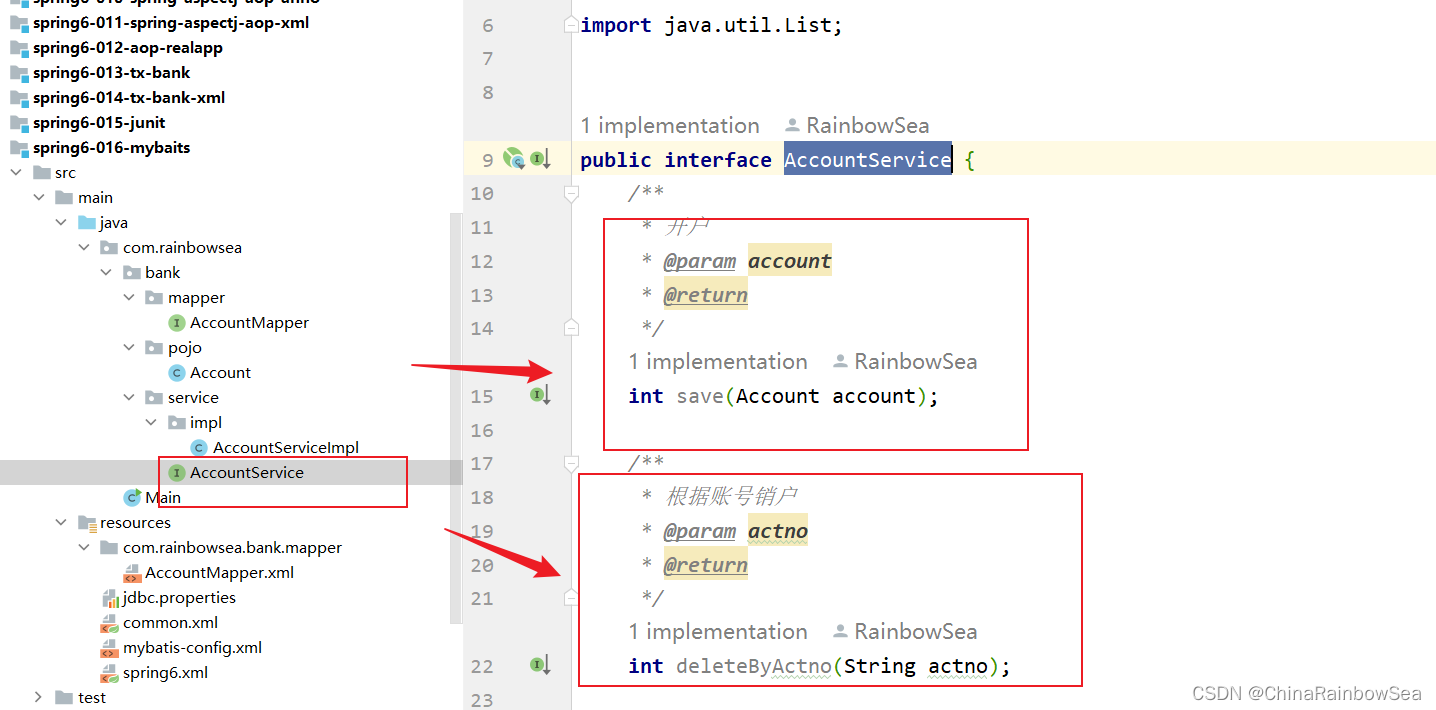Fold the Javadoc comment at line 17
Image resolution: width=1436 pixels, height=710 pixels.
click(571, 463)
